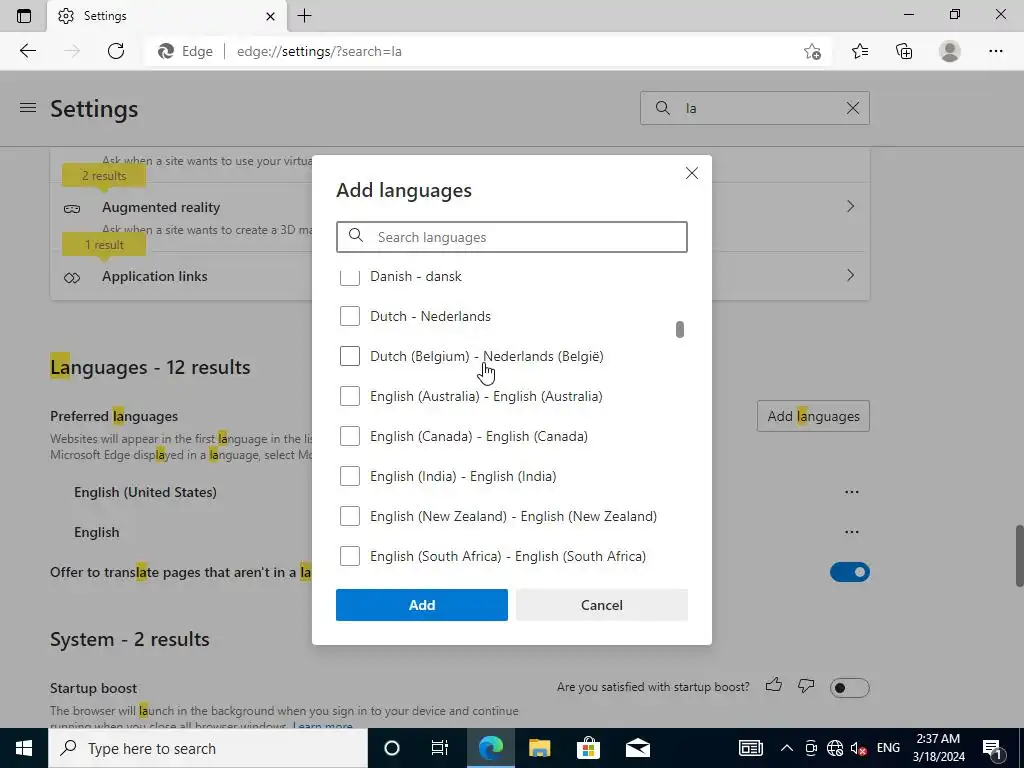Click in Search languages field
The width and height of the screenshot is (1024, 768).
pyautogui.click(x=512, y=237)
